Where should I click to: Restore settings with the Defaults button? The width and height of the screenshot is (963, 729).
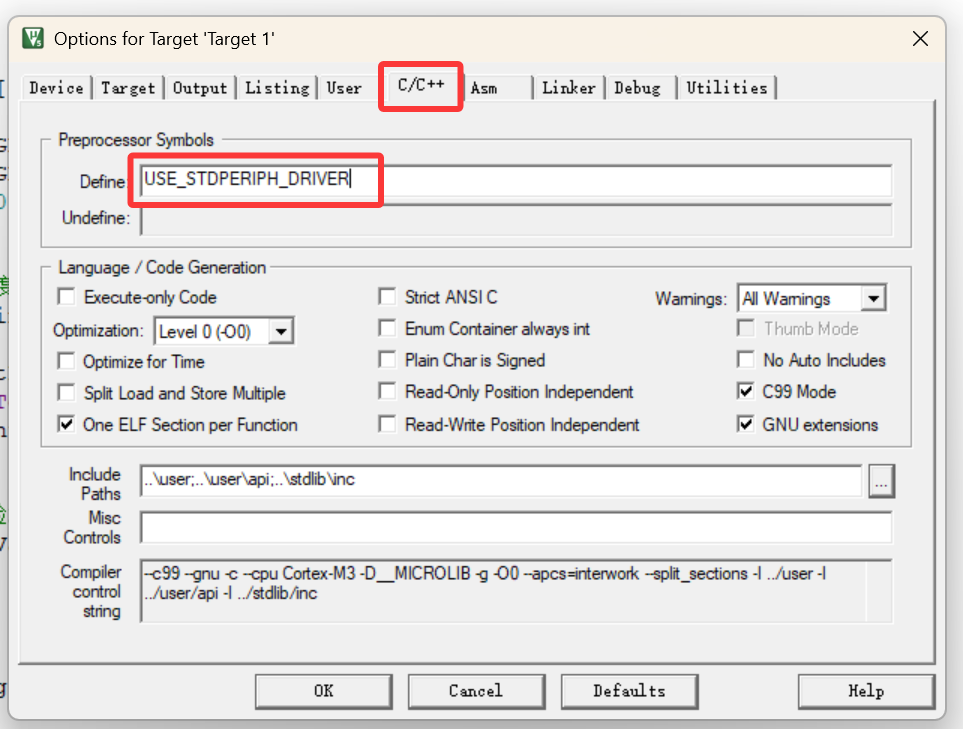click(629, 691)
